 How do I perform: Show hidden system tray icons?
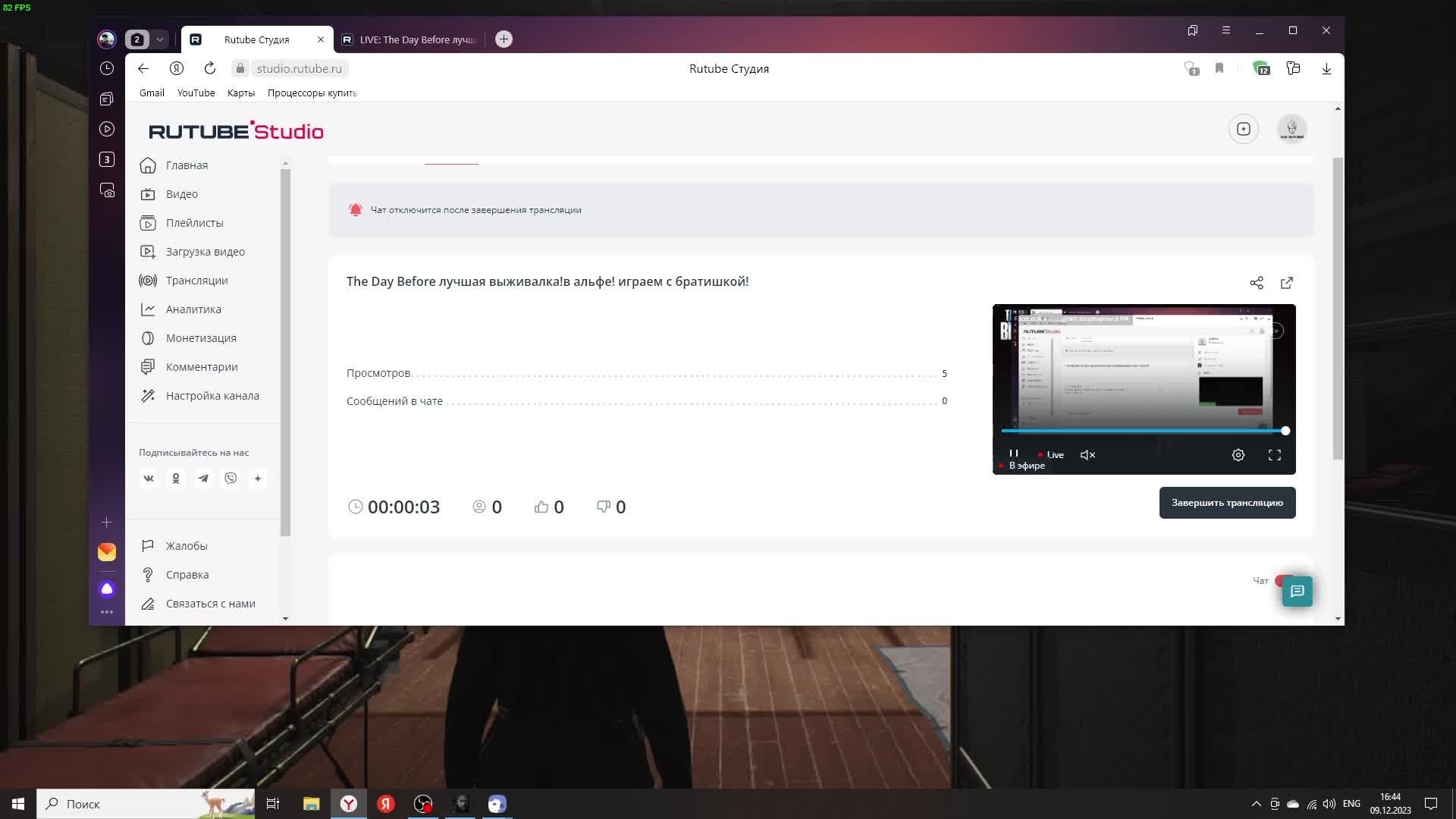click(1256, 804)
